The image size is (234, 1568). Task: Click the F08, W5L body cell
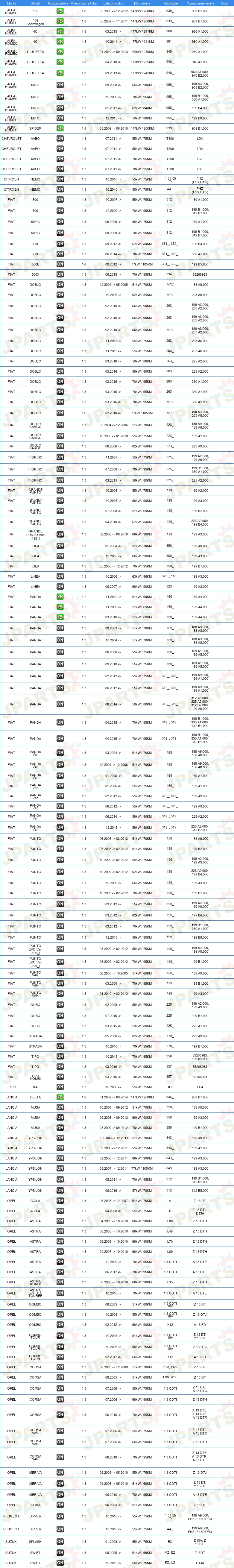170,1377
